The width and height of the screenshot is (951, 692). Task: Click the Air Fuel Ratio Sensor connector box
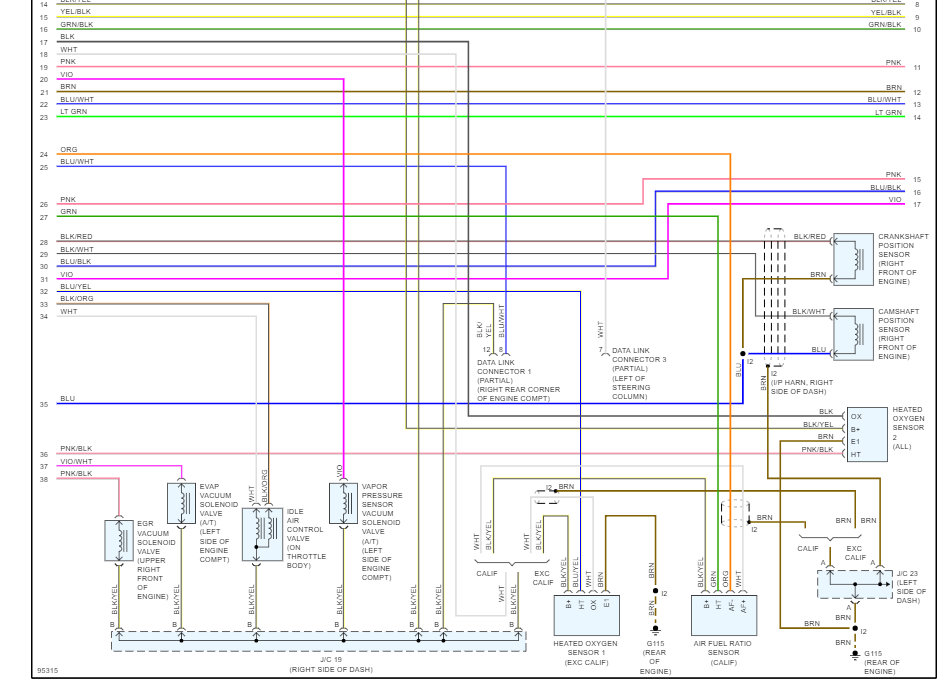coord(724,615)
